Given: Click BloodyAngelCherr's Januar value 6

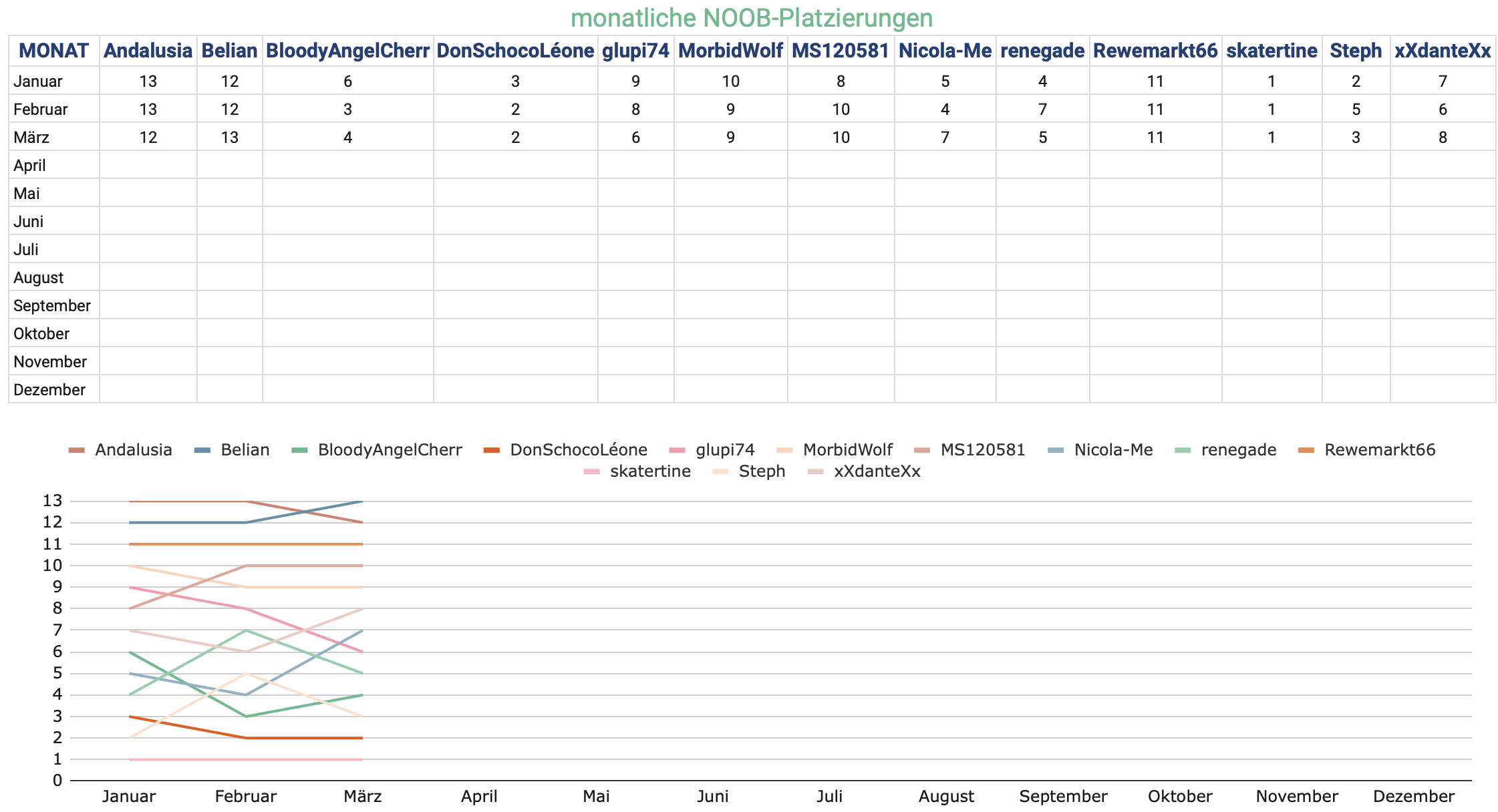Looking at the screenshot, I should 348,81.
